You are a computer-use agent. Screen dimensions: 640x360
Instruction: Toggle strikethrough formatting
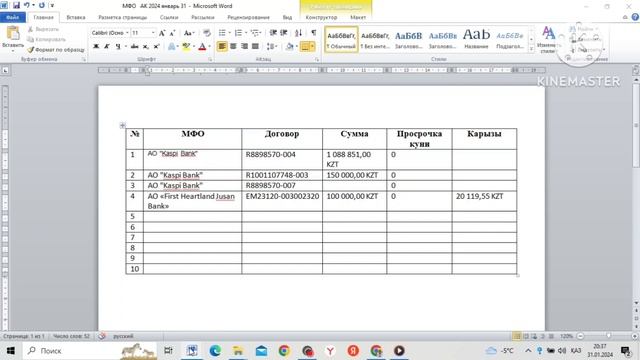click(134, 47)
